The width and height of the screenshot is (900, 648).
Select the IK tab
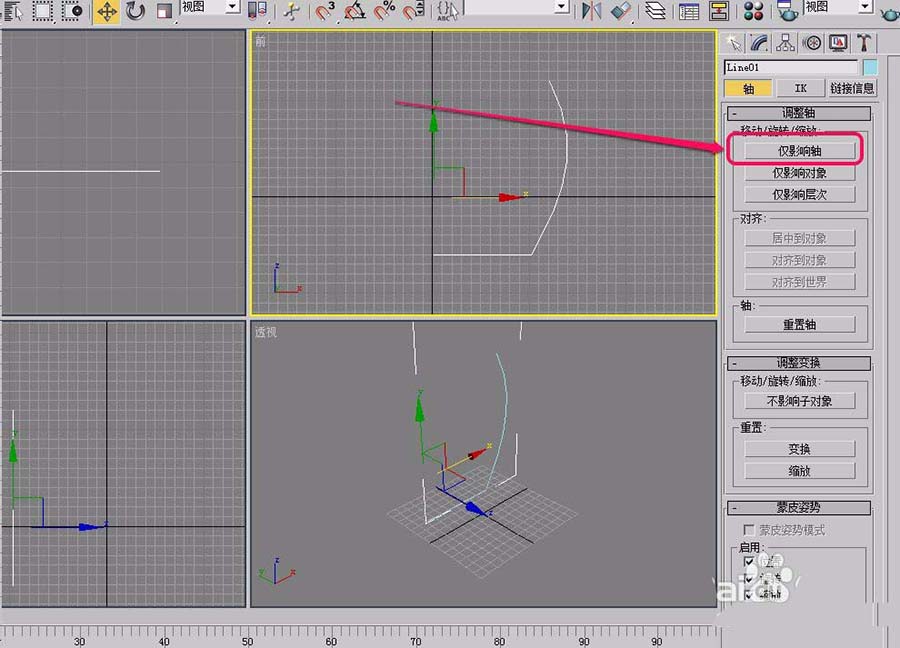pos(800,88)
